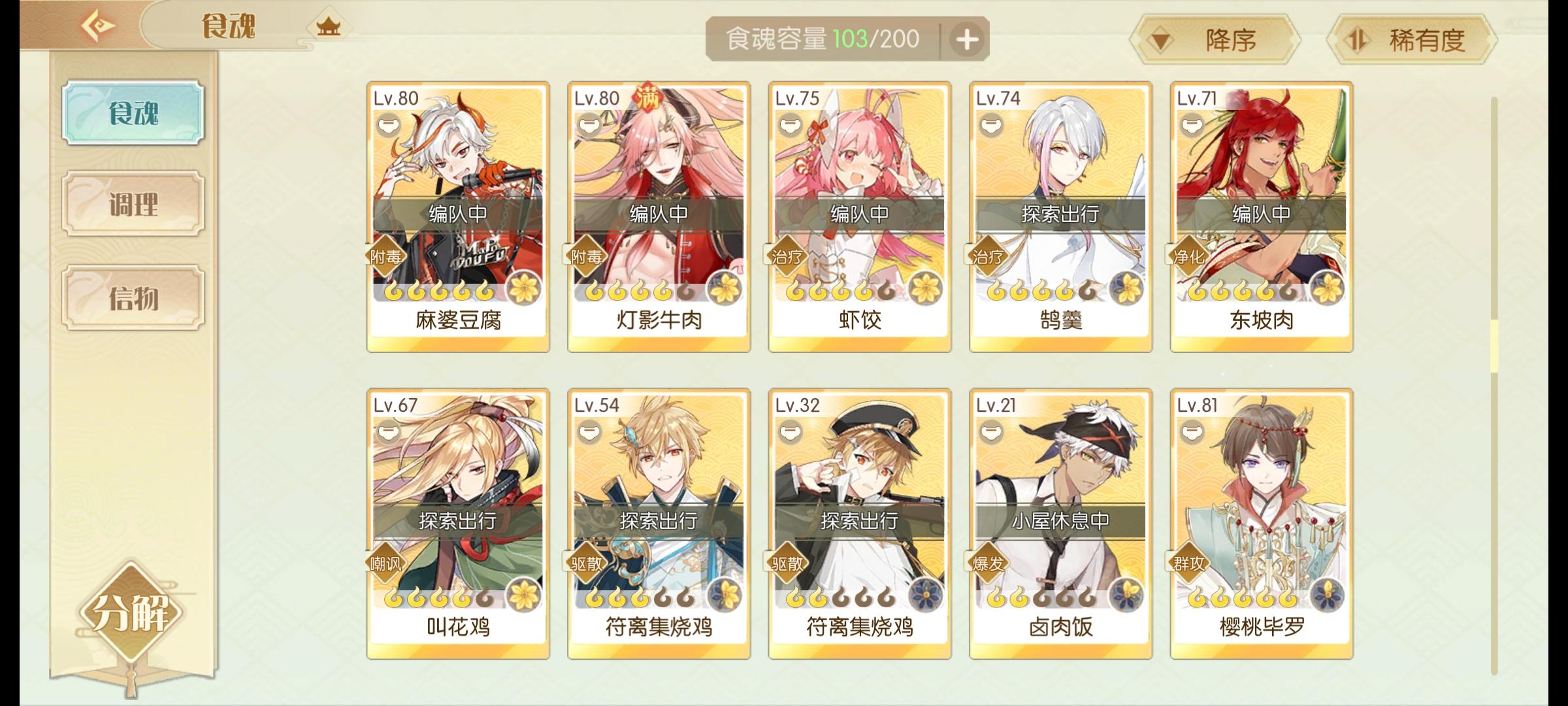Switch to the 食魂 tab

point(133,113)
